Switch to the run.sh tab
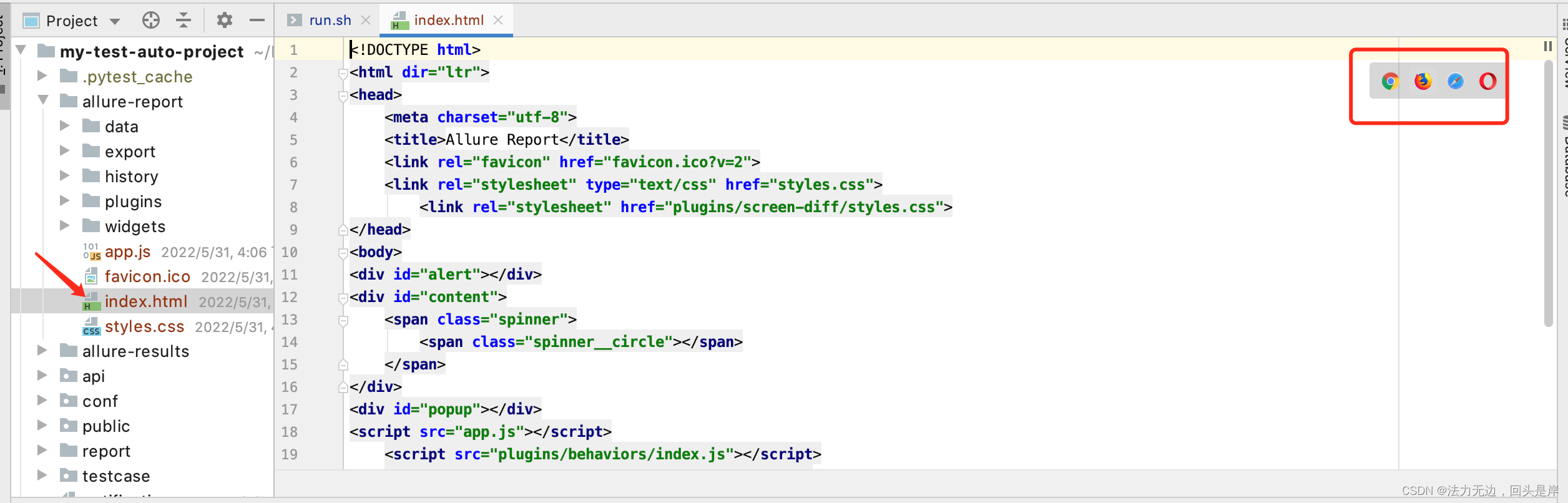Image resolution: width=1568 pixels, height=503 pixels. (x=330, y=21)
